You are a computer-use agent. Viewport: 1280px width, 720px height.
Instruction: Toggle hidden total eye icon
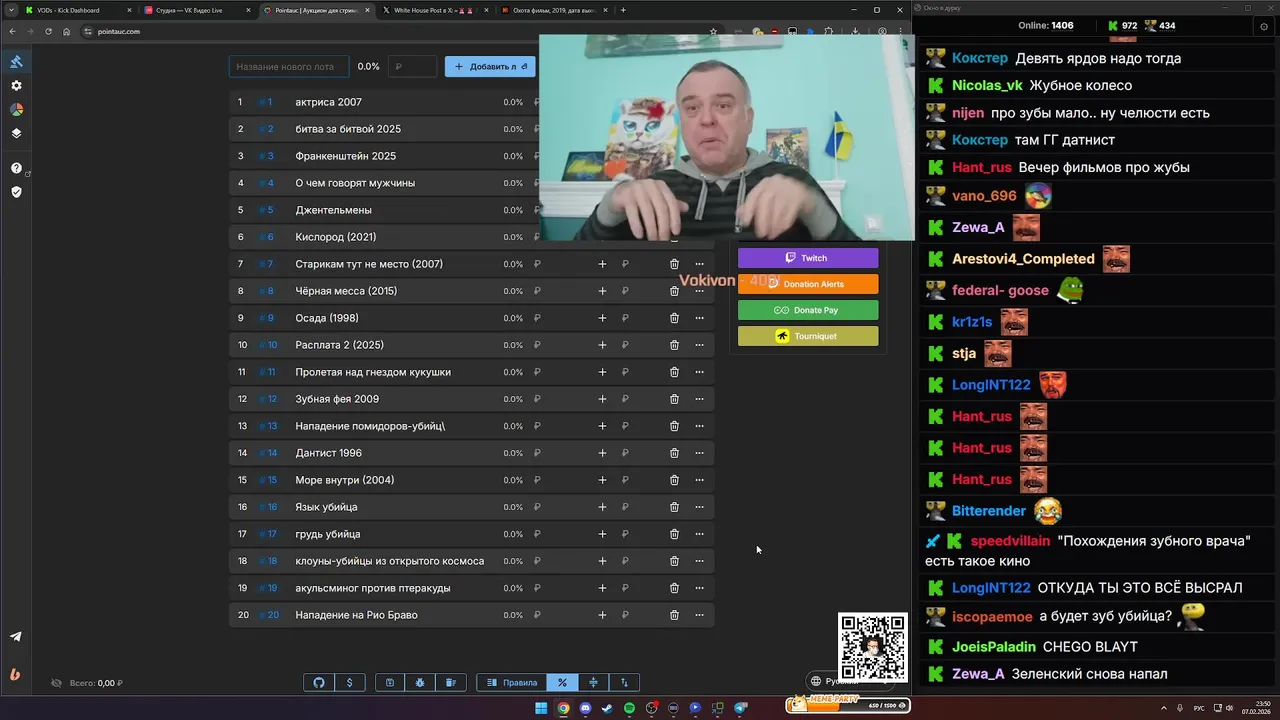[x=57, y=683]
